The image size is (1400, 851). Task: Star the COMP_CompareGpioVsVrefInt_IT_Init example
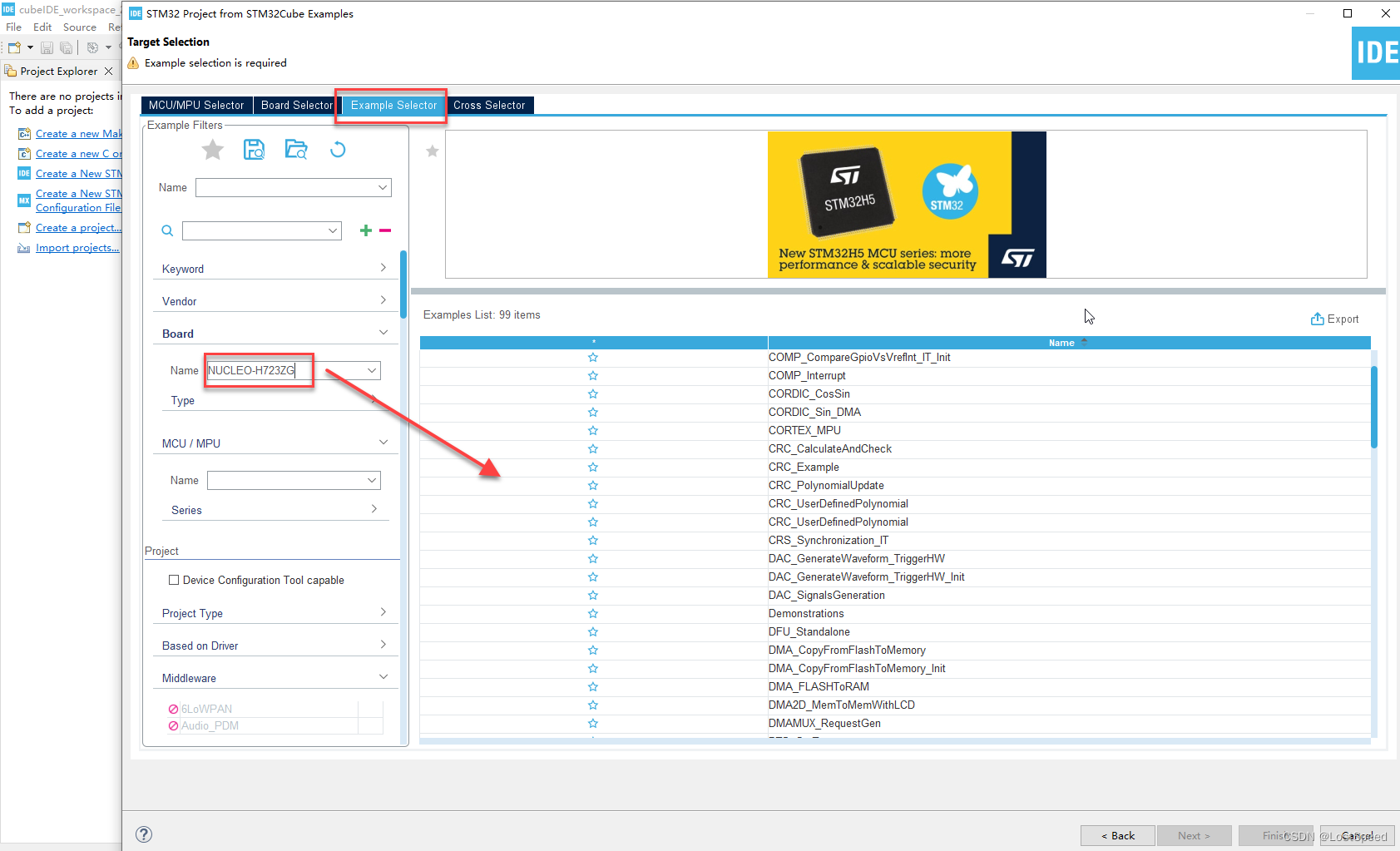pyautogui.click(x=593, y=357)
